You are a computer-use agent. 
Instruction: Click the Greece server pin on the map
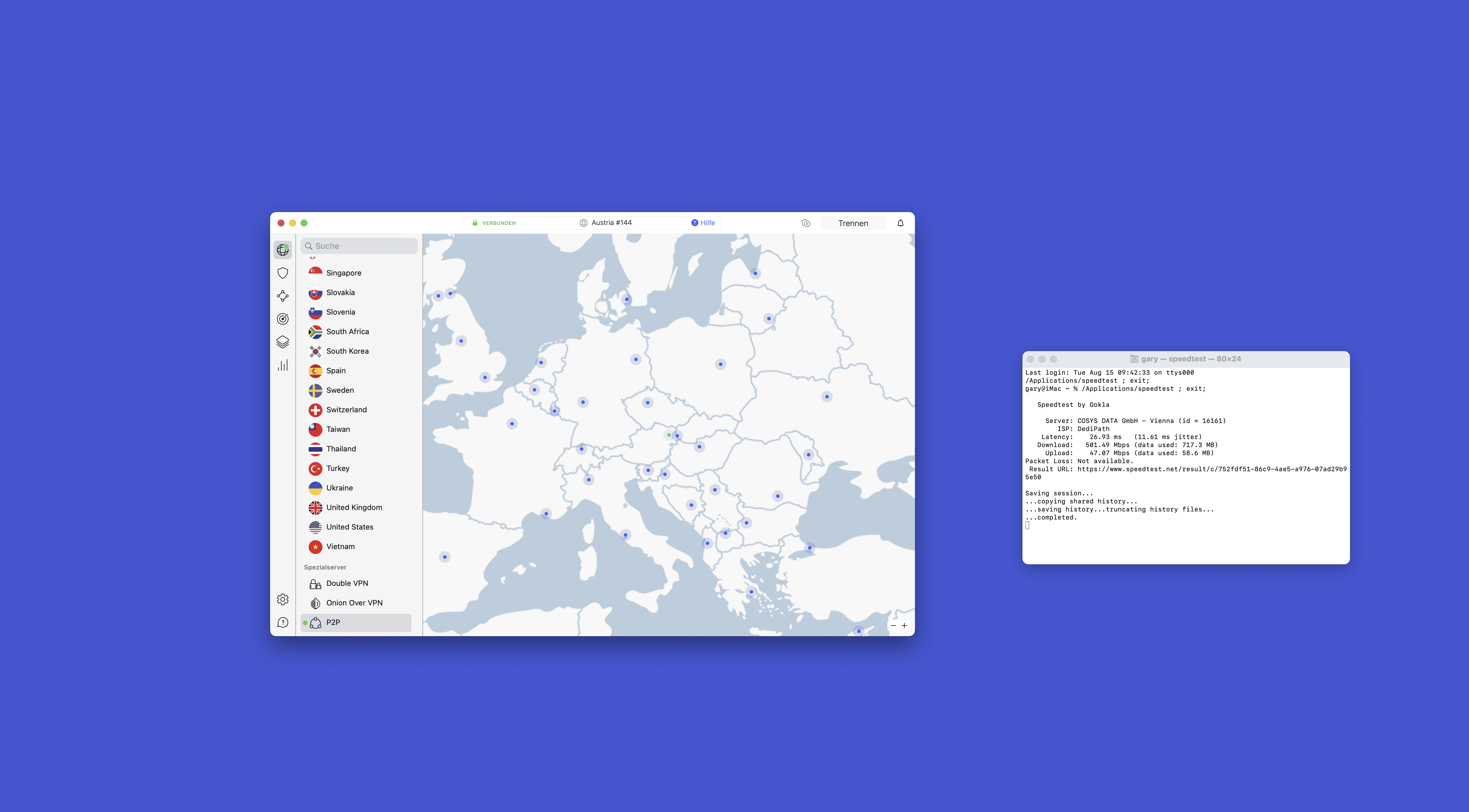coord(752,592)
